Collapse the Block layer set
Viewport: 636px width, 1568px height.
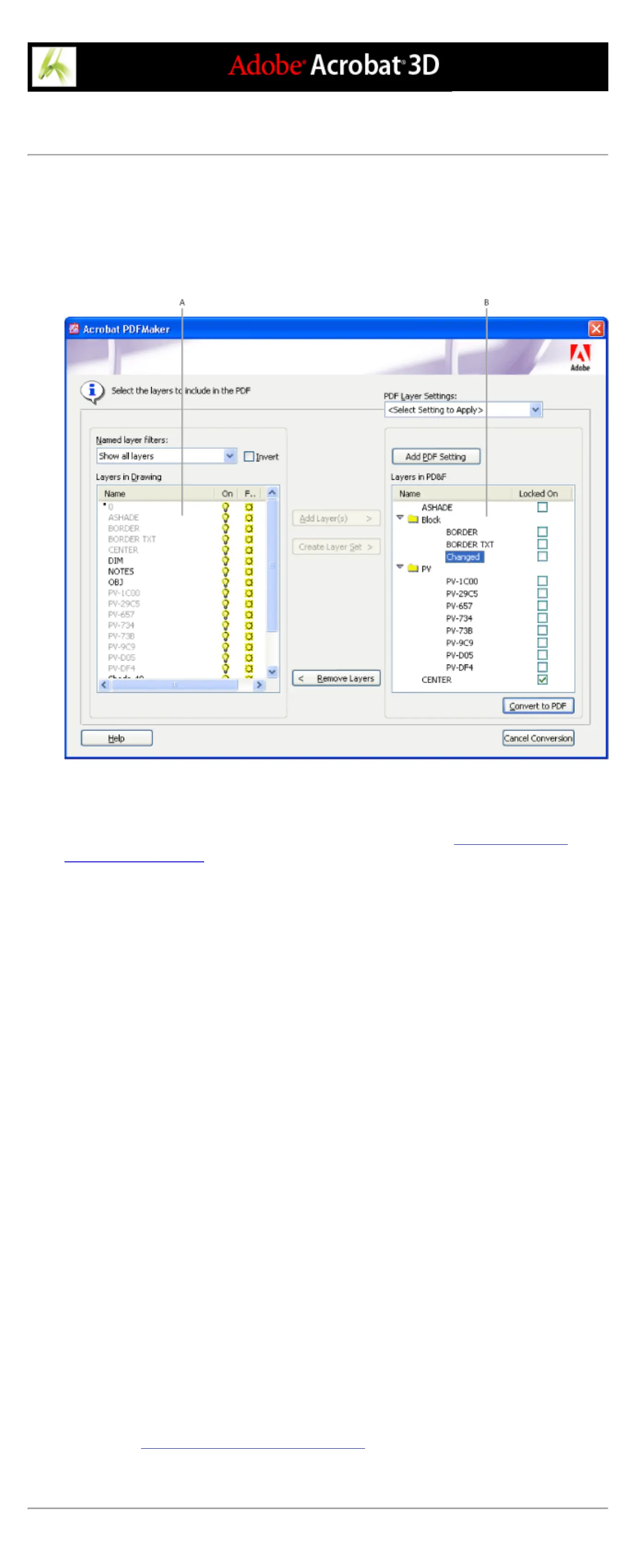coord(400,518)
